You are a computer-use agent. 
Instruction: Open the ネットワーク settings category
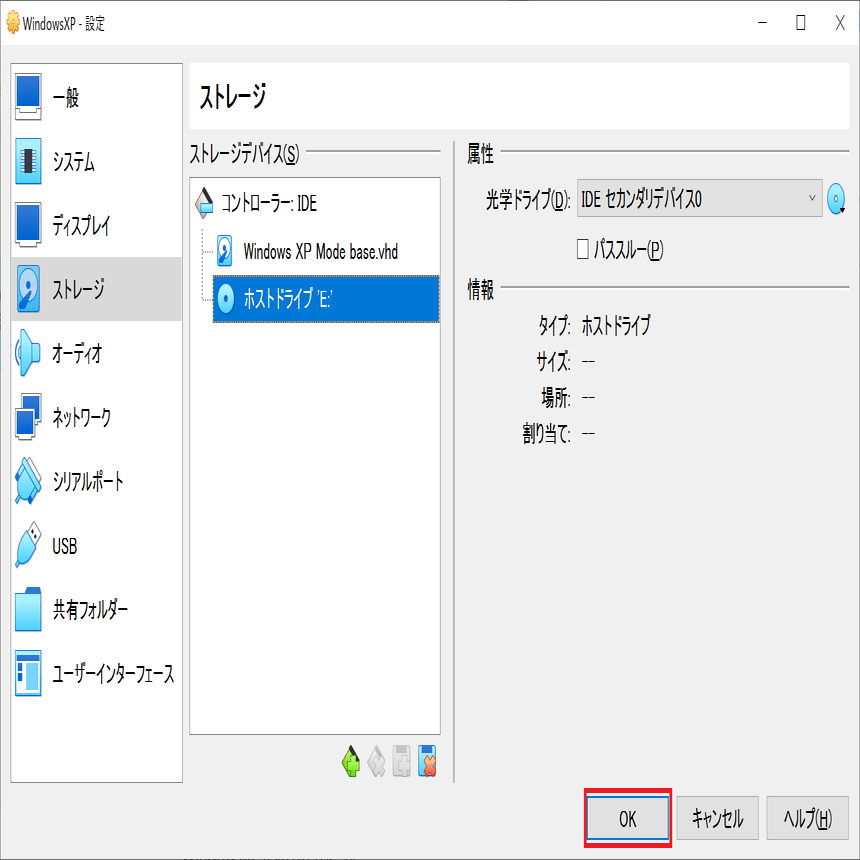pyautogui.click(x=97, y=417)
